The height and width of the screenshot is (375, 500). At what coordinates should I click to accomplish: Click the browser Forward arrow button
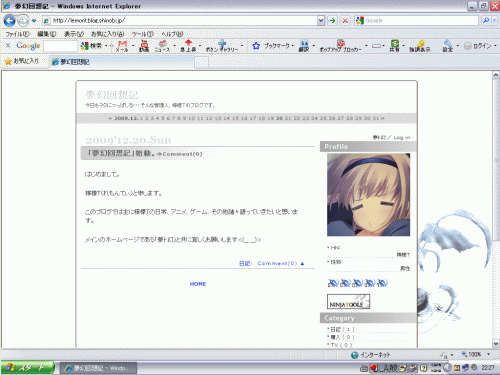tap(23, 21)
